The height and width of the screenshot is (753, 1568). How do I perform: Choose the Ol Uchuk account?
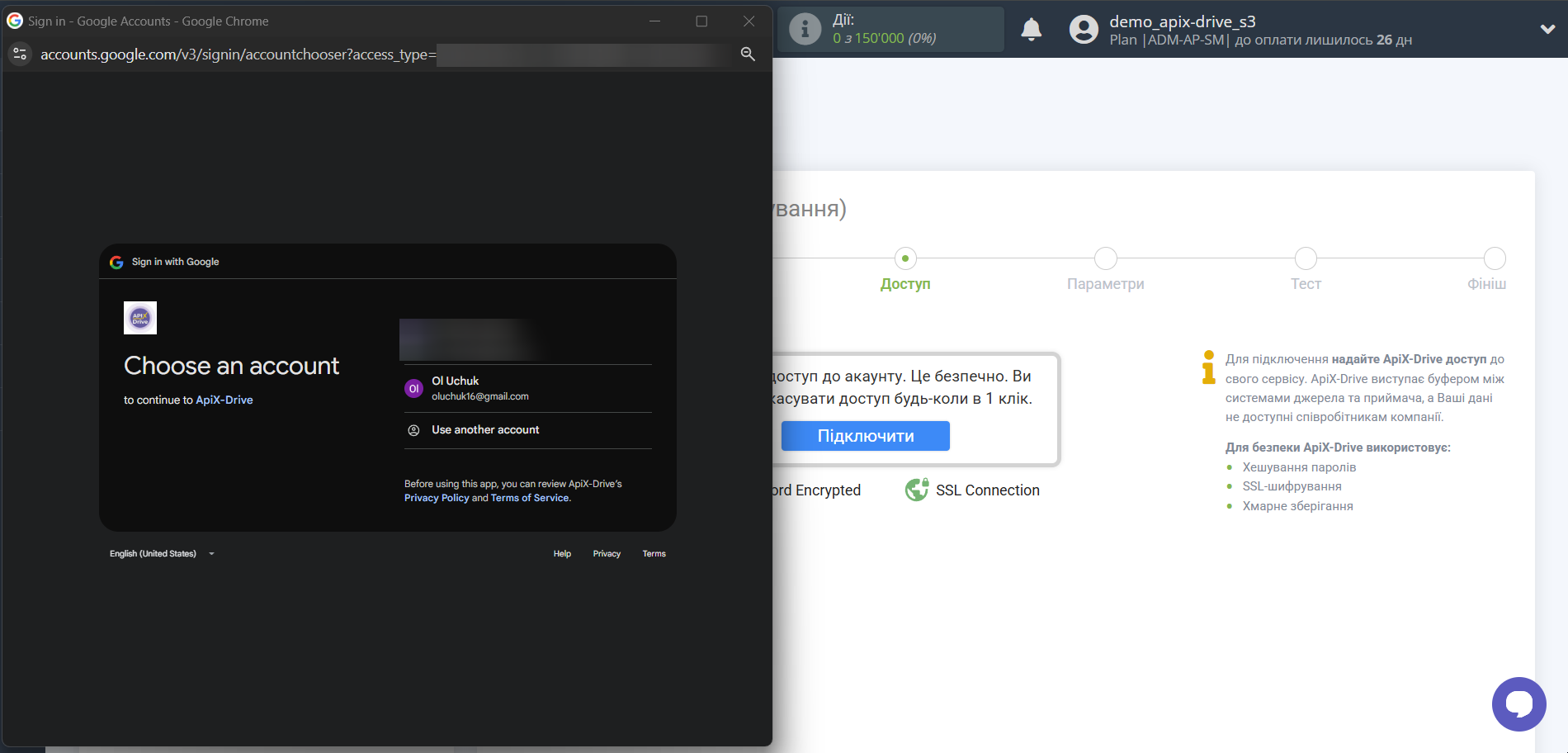528,388
